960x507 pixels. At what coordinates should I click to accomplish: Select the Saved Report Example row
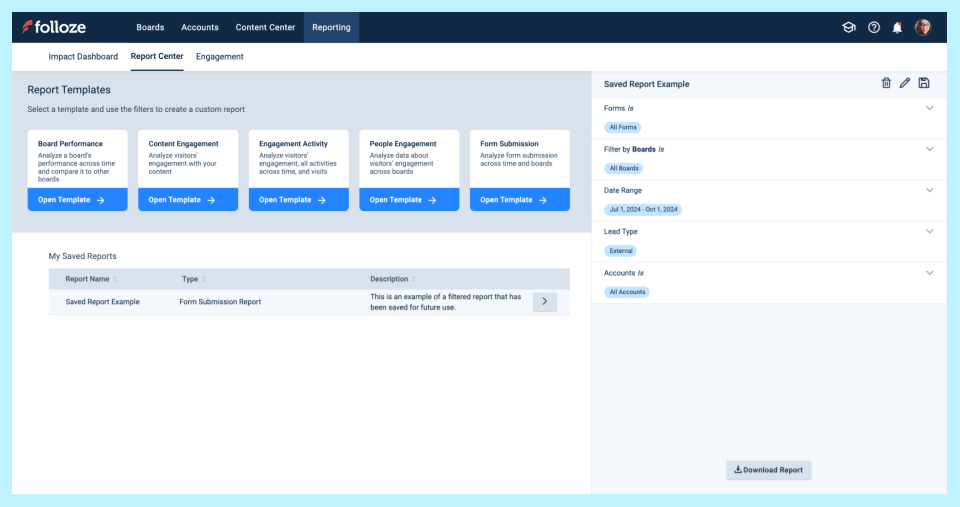click(x=103, y=302)
